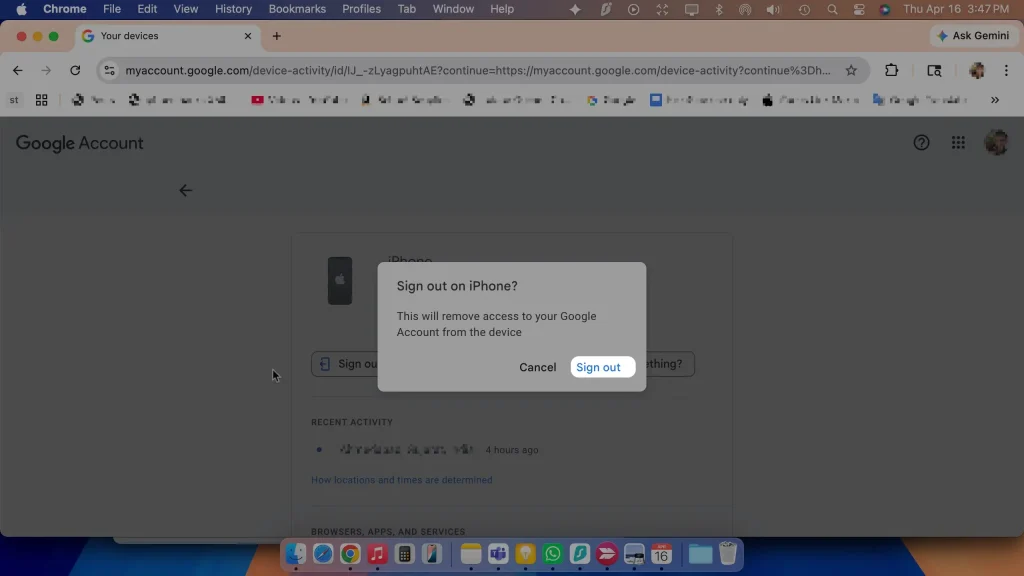Viewport: 1024px width, 576px height.
Task: Open the Apple menu
Action: point(22,9)
